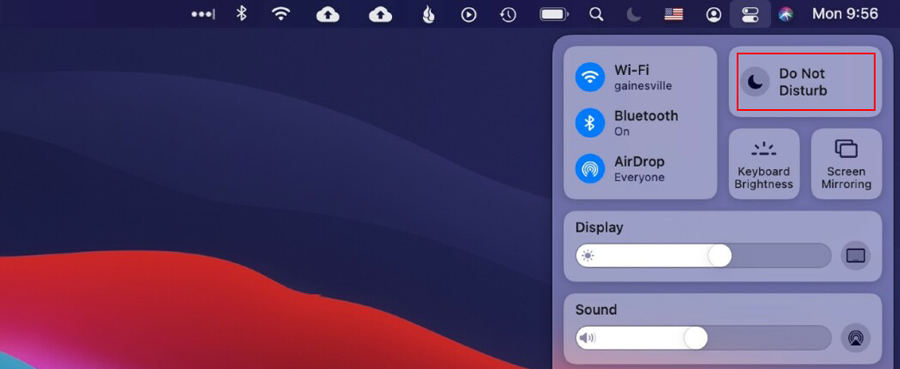Click the US flag input source icon
This screenshot has width=900, height=369.
click(x=674, y=14)
